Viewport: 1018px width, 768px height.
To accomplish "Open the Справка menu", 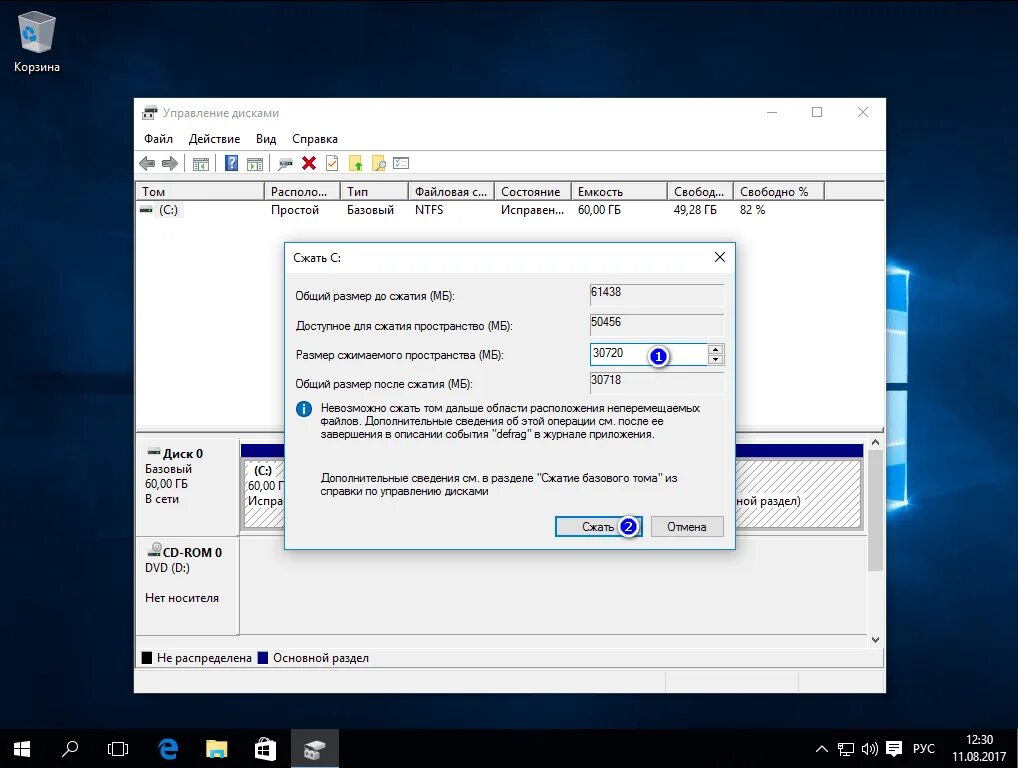I will pos(315,139).
